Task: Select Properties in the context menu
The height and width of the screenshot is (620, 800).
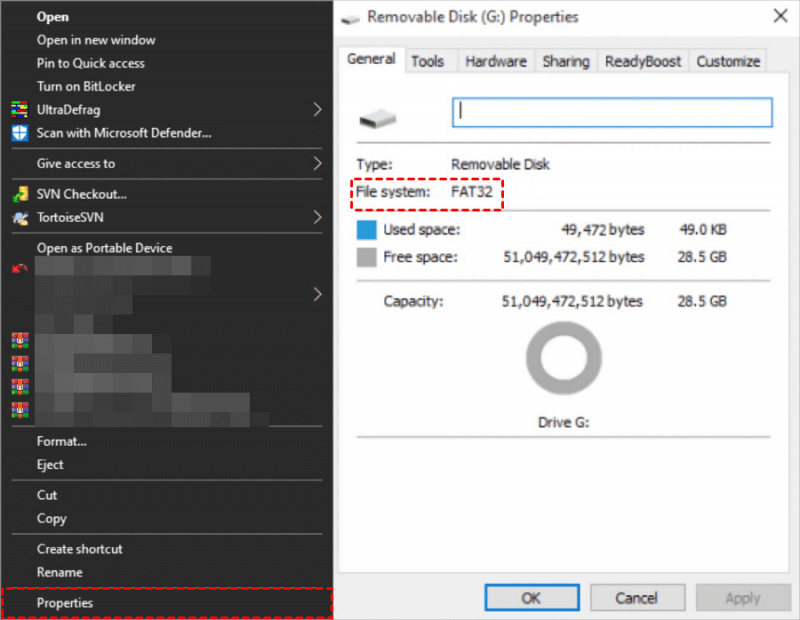Action: (x=65, y=603)
